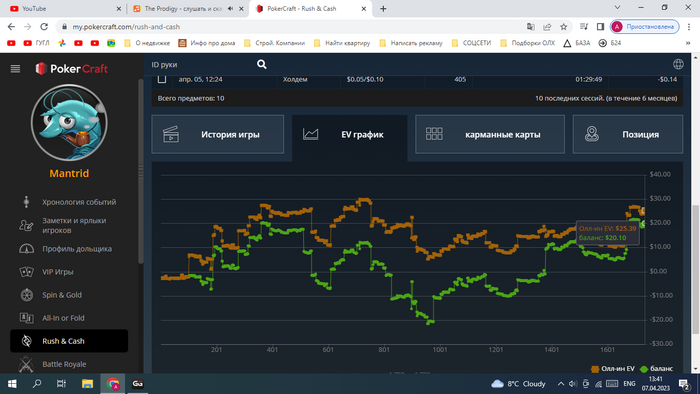Open the БАЗА bookmark
Image resolution: width=700 pixels, height=394 pixels.
(x=577, y=43)
